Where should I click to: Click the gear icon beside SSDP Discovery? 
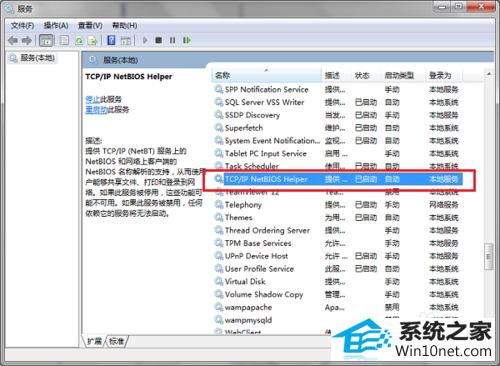[219, 115]
